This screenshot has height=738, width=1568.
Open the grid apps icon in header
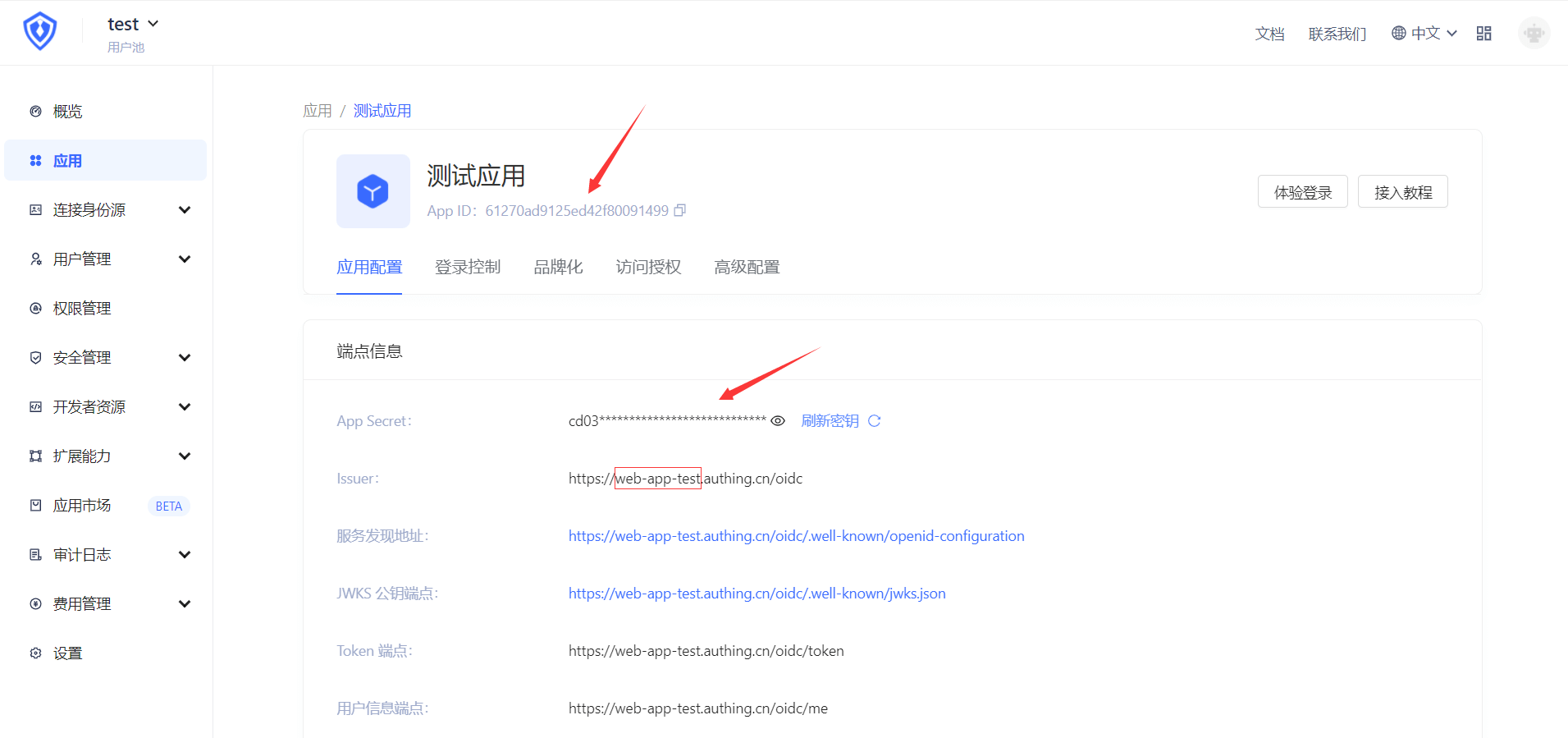coord(1483,34)
